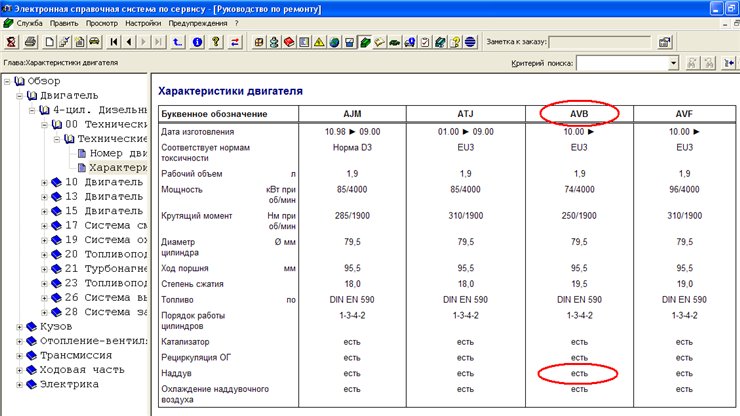Open the Править menu
The width and height of the screenshot is (740, 416).
[x=64, y=23]
